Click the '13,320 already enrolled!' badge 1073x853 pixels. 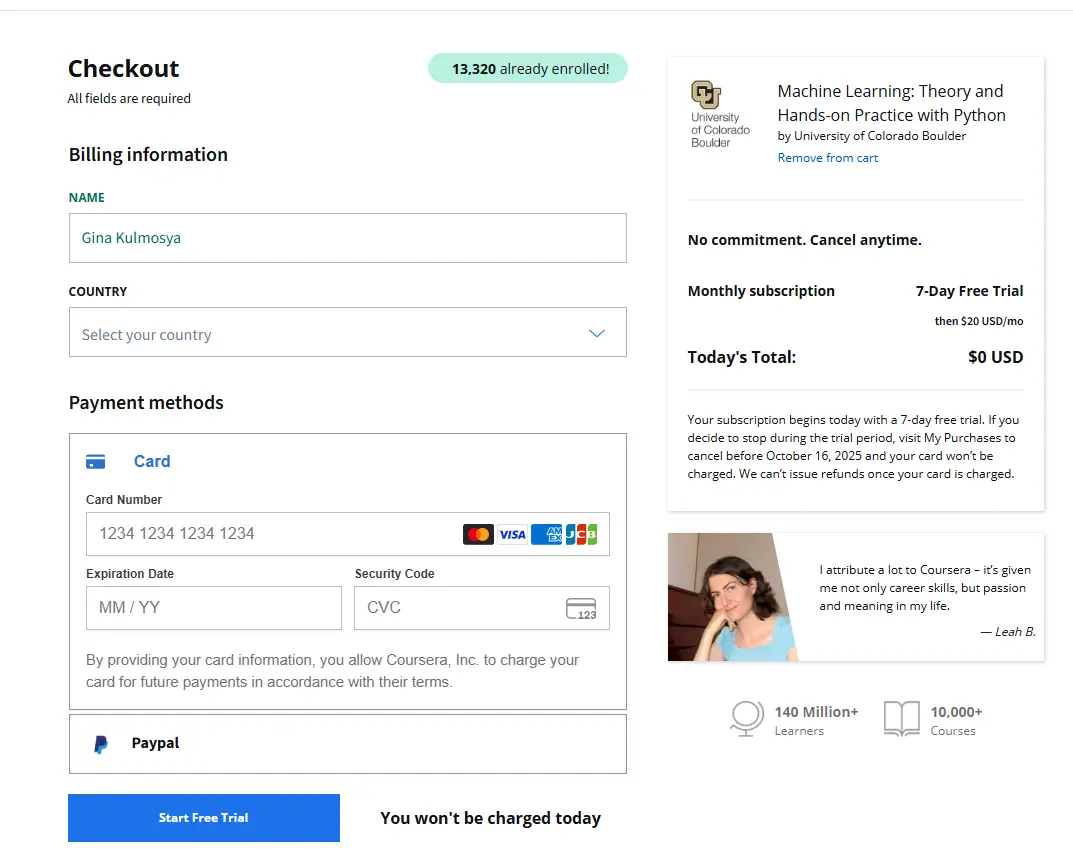pyautogui.click(x=528, y=68)
